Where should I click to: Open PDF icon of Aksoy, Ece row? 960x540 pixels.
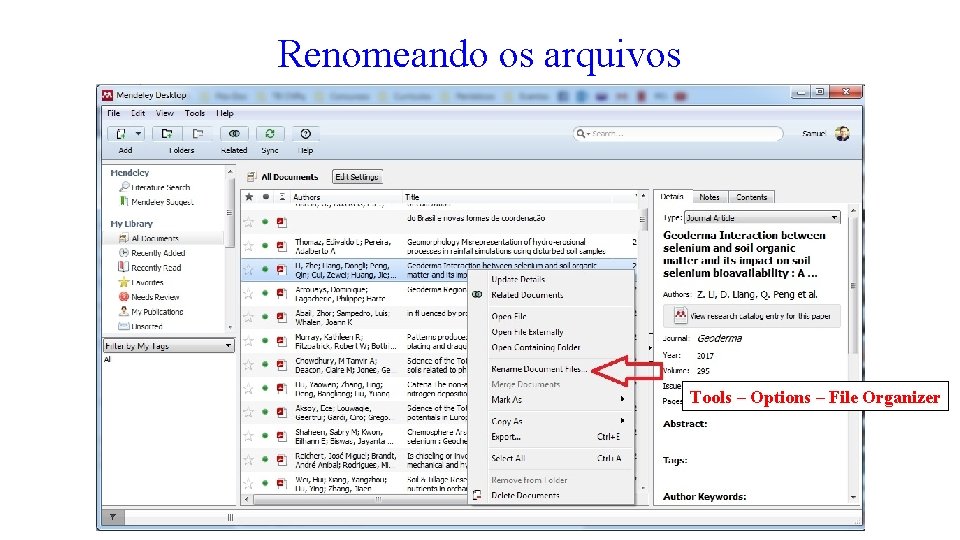pyautogui.click(x=282, y=412)
